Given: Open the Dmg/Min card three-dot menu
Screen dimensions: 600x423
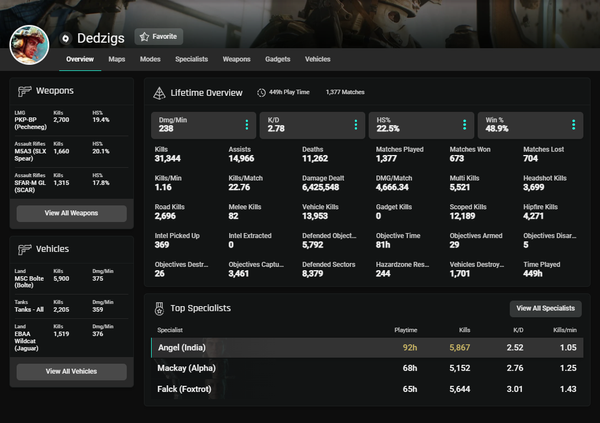Looking at the screenshot, I should [247, 125].
